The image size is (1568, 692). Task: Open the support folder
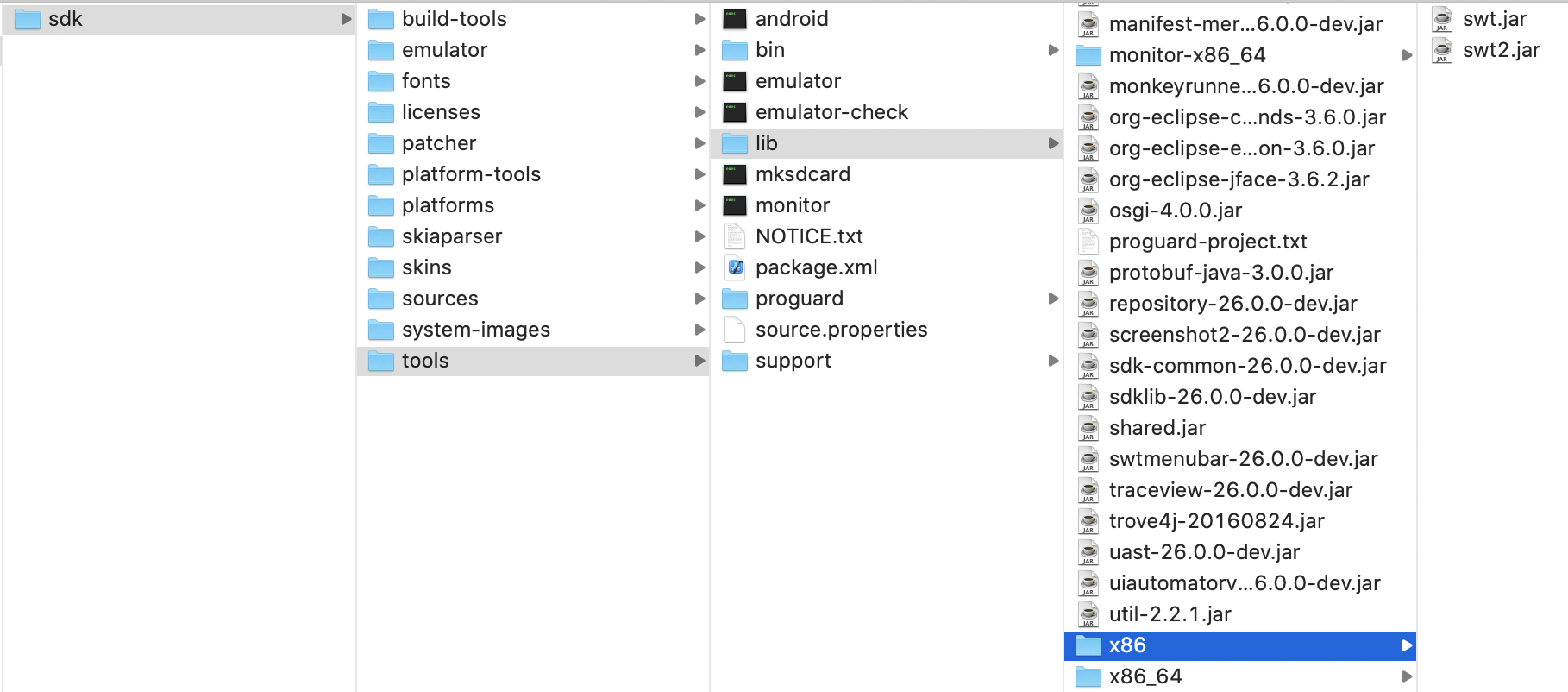[793, 361]
